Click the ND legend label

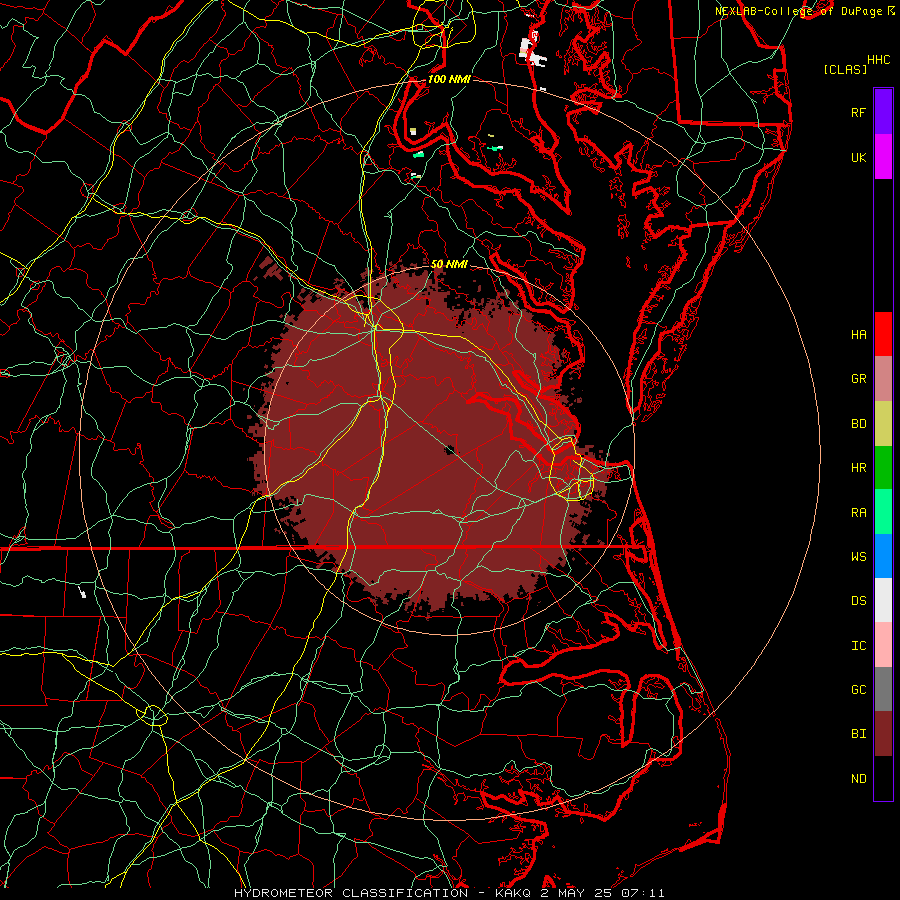(x=858, y=778)
